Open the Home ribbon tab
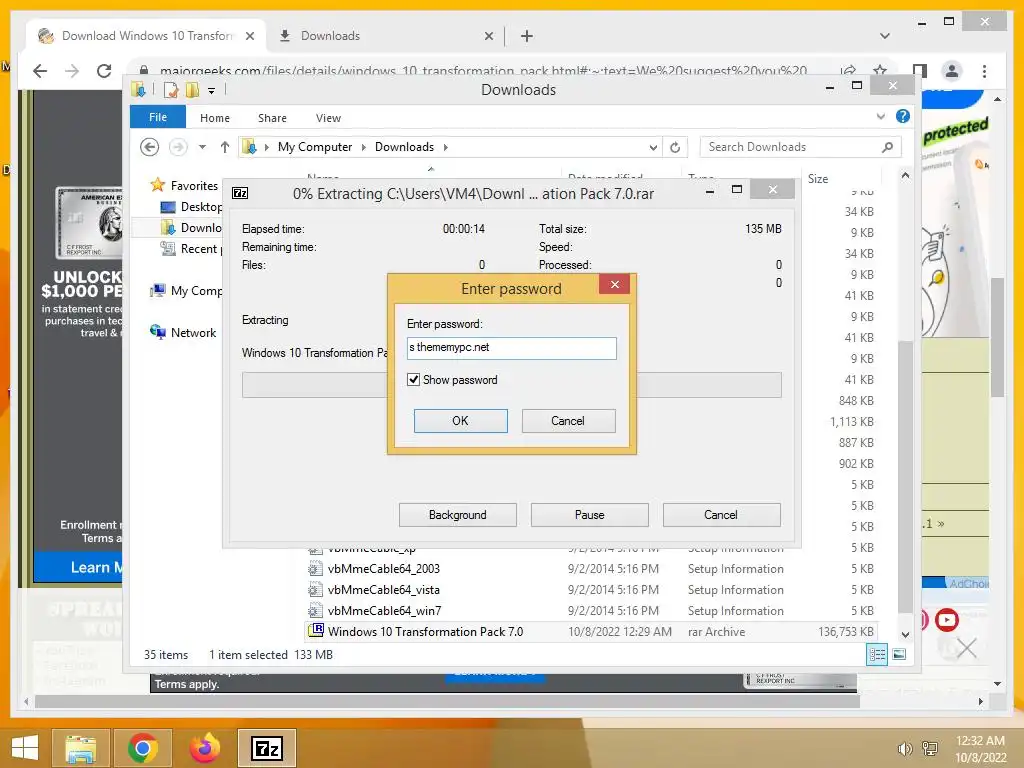 (215, 118)
